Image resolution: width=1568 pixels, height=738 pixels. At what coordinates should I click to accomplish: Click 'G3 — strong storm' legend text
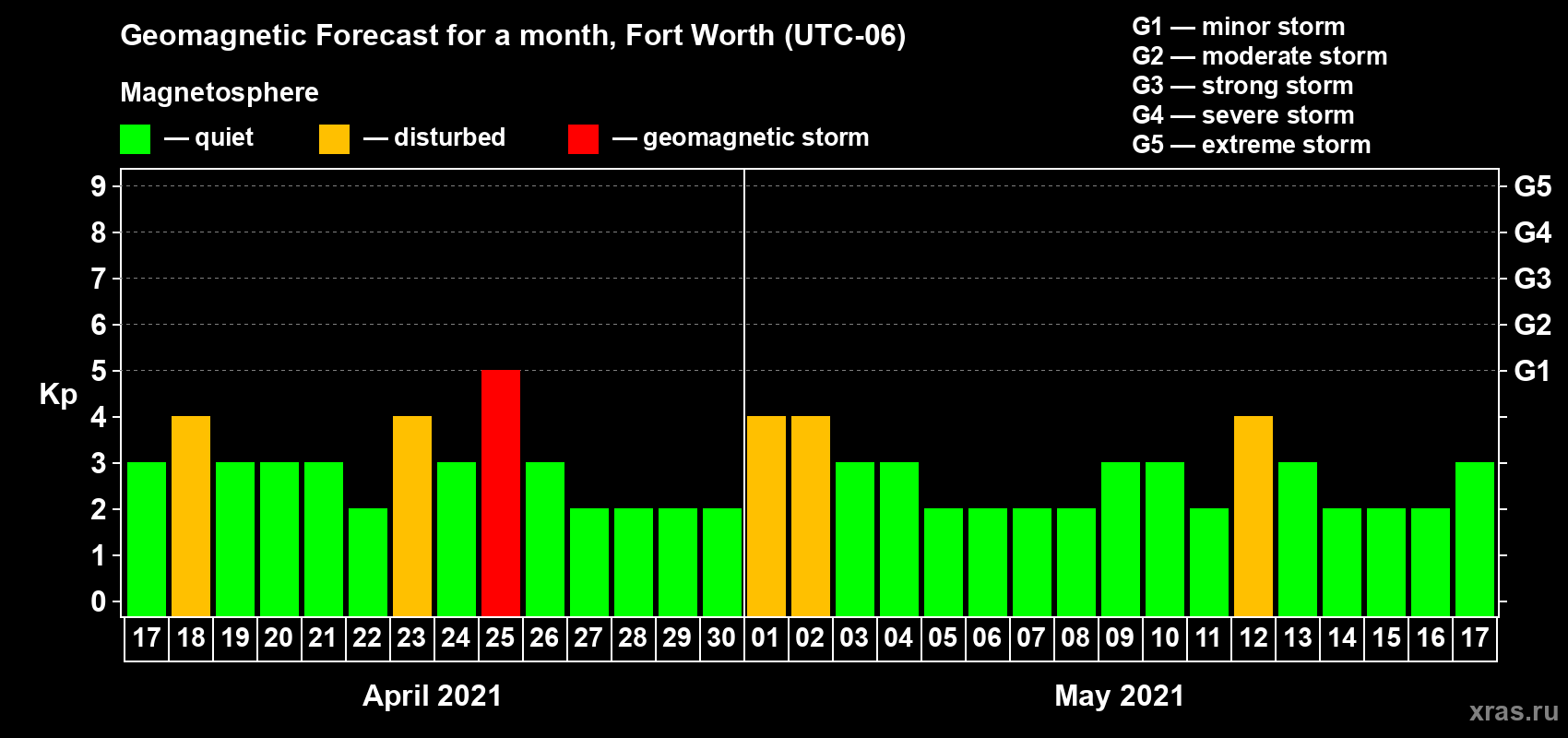pyautogui.click(x=1243, y=86)
